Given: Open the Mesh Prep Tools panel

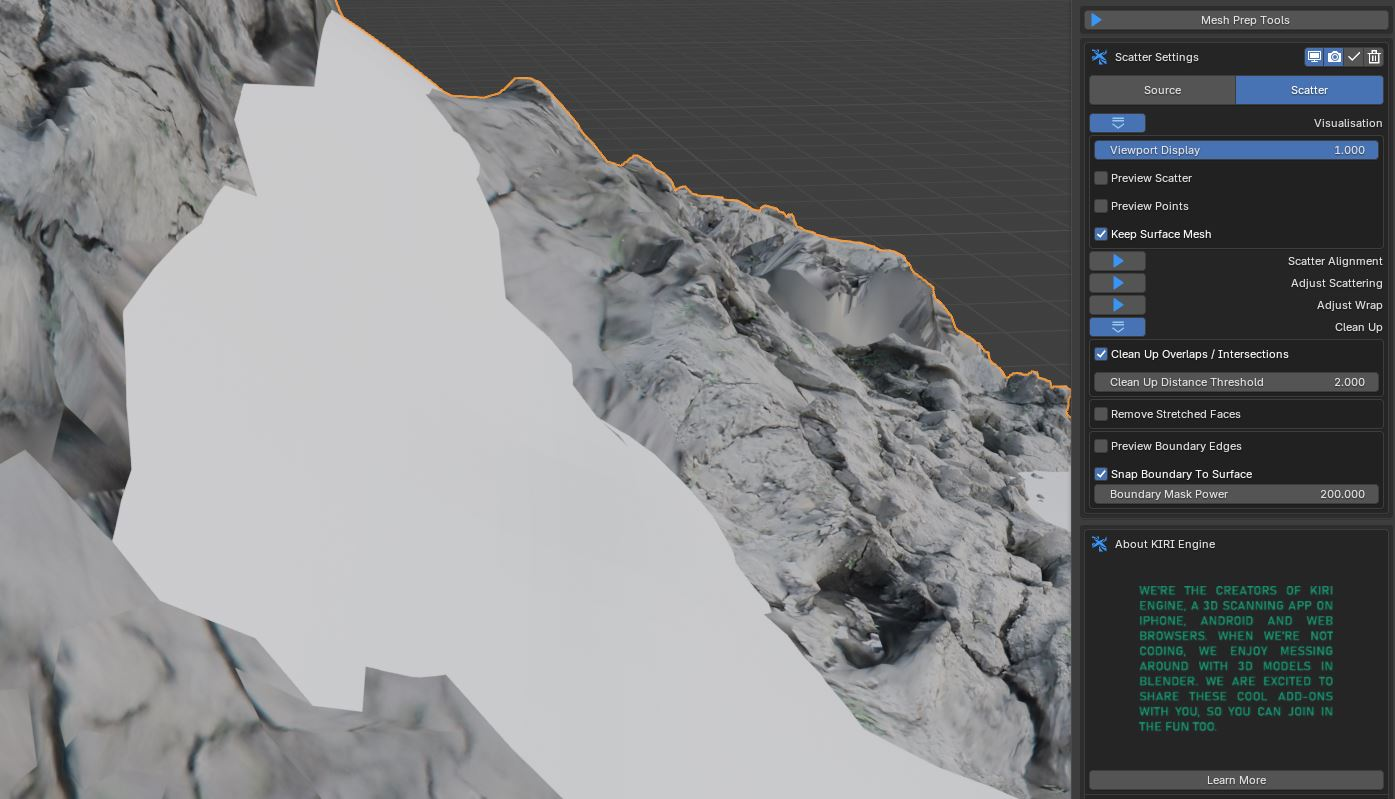Looking at the screenshot, I should 1244,20.
